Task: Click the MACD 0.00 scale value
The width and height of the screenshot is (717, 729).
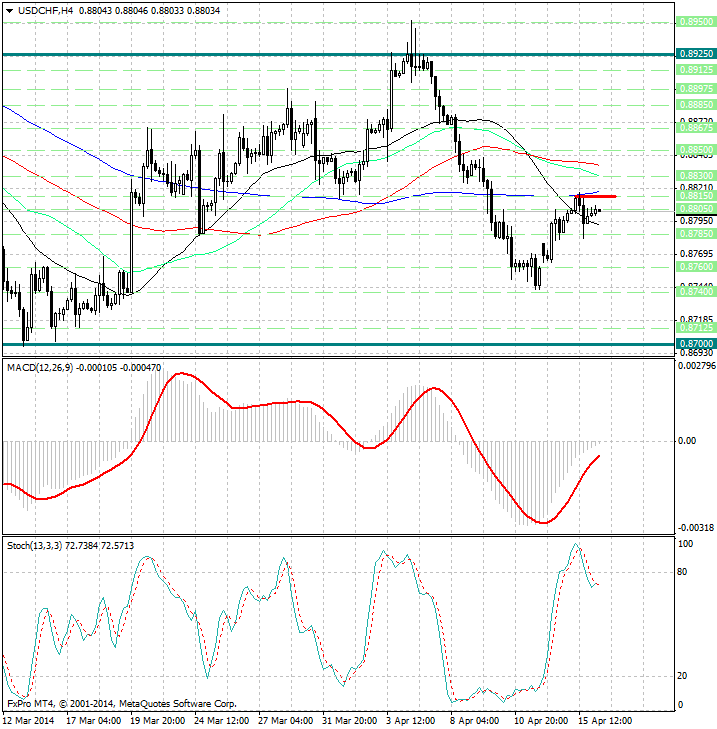Action: coord(688,441)
